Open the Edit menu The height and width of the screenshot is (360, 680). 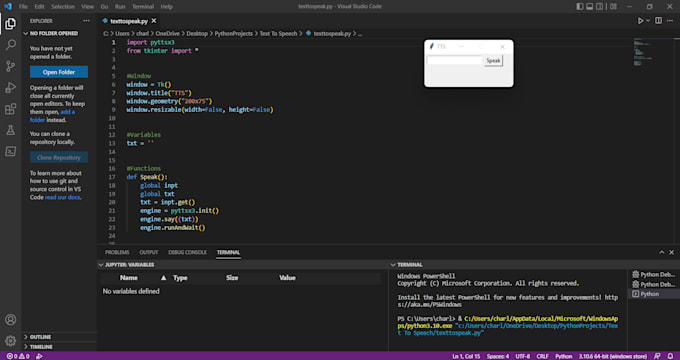(39, 7)
